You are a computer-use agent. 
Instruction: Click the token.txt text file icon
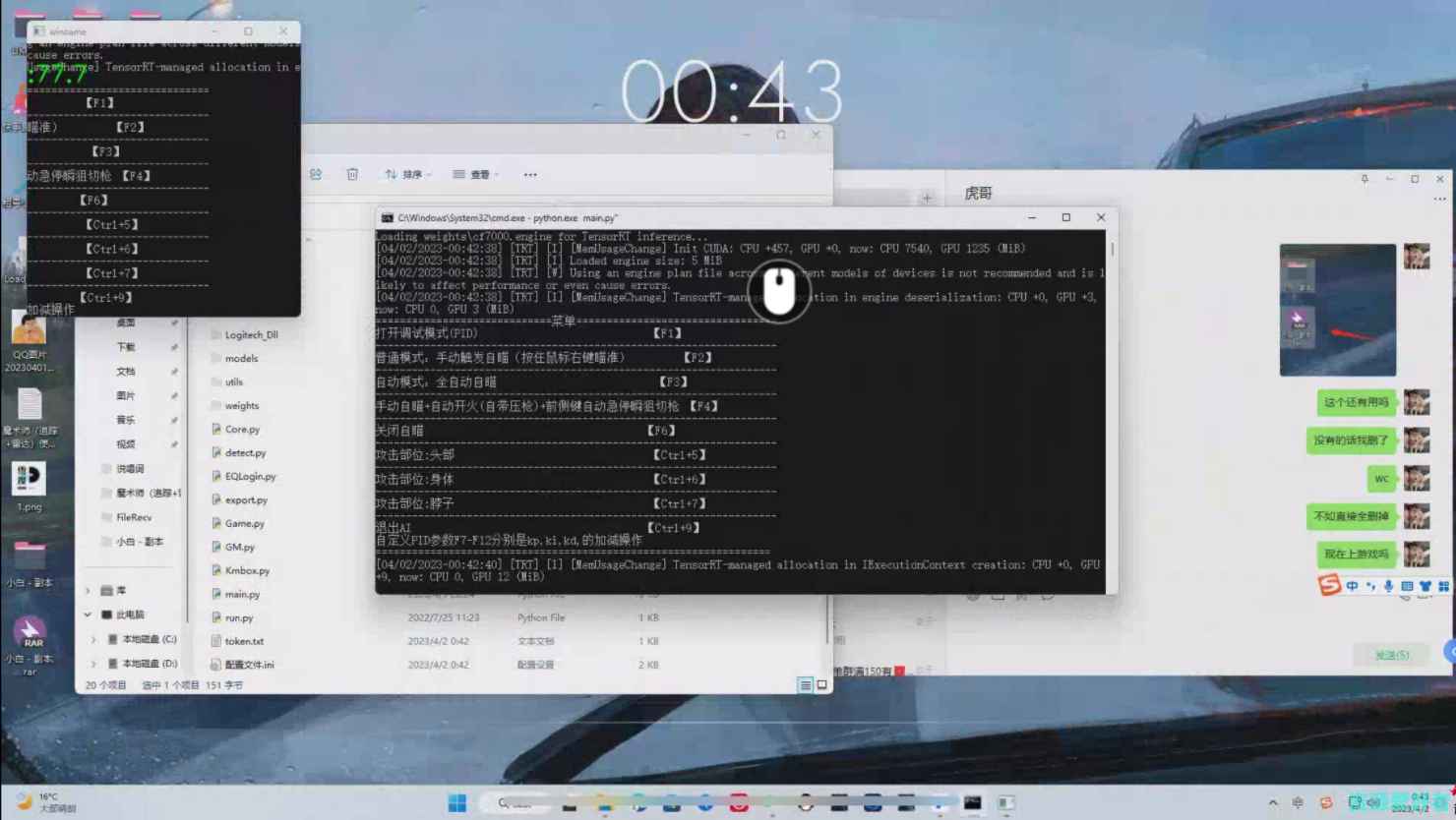coord(215,641)
